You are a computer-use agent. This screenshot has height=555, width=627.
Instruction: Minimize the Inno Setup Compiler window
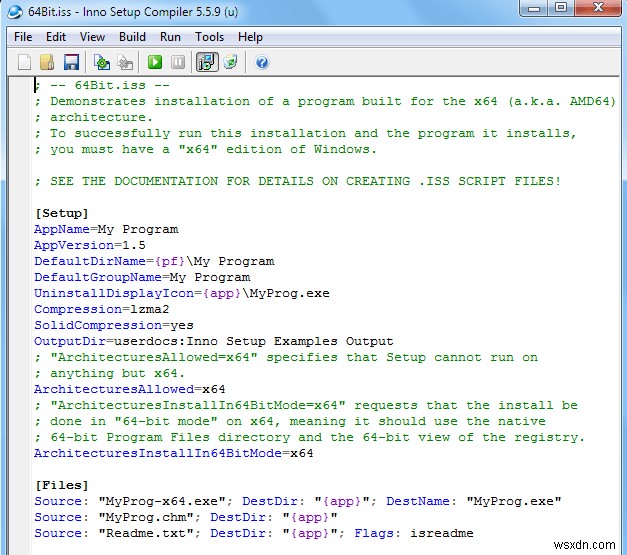(534, 8)
